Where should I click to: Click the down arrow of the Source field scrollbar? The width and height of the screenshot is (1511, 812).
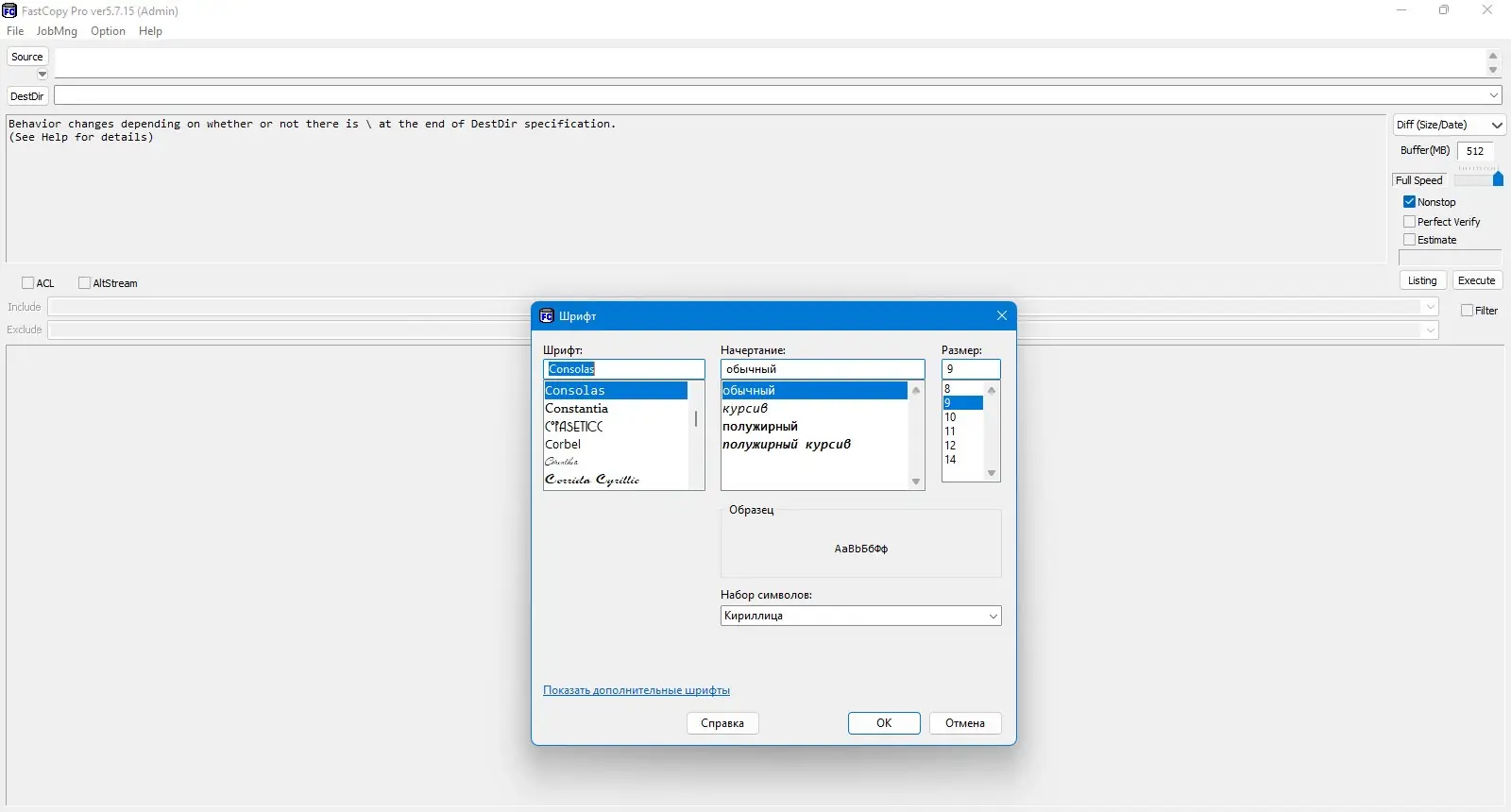pyautogui.click(x=1493, y=70)
